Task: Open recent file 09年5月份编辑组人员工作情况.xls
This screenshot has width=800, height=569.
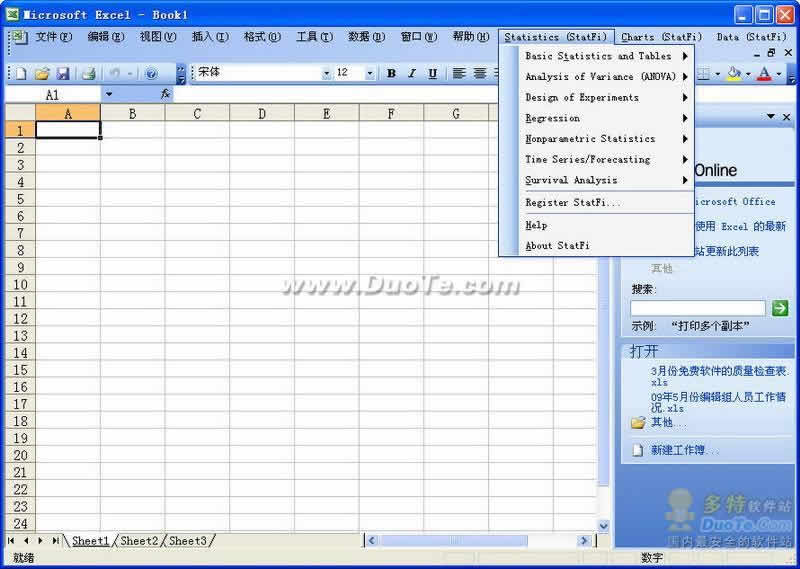Action: [718, 402]
